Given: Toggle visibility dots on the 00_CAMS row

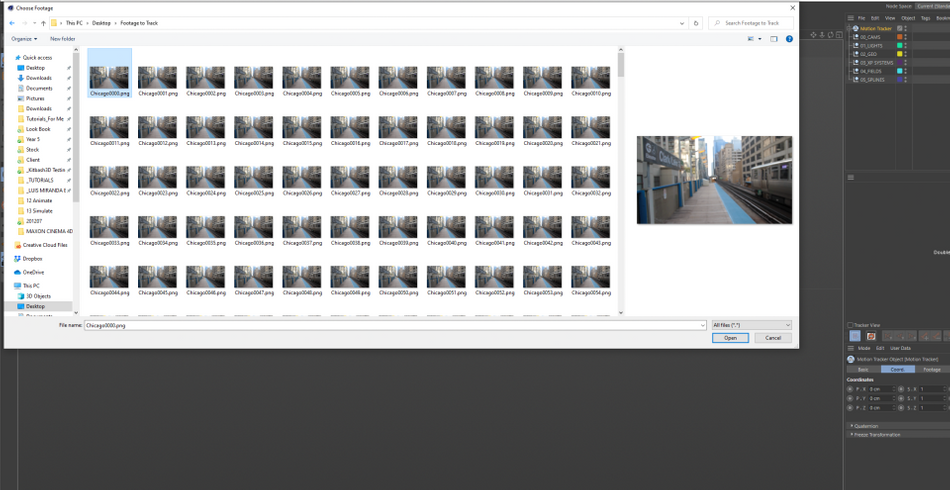Looking at the screenshot, I should coord(905,37).
